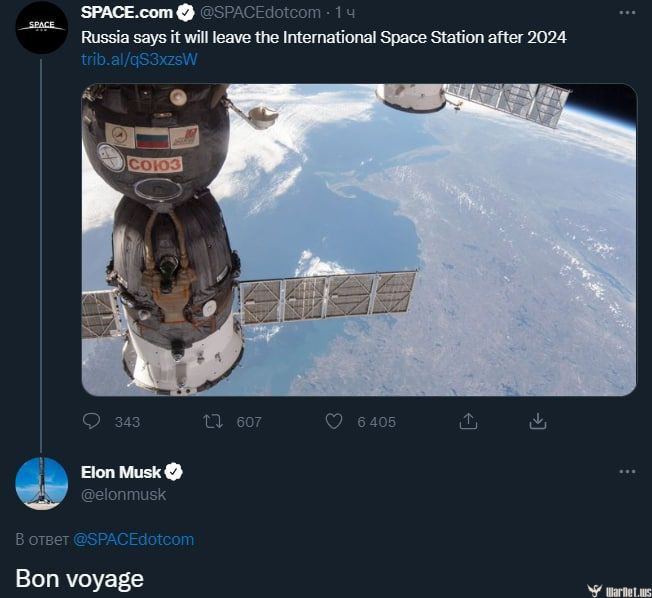Open Elon Musk's profile avatar
The height and width of the screenshot is (598, 652).
41,484
